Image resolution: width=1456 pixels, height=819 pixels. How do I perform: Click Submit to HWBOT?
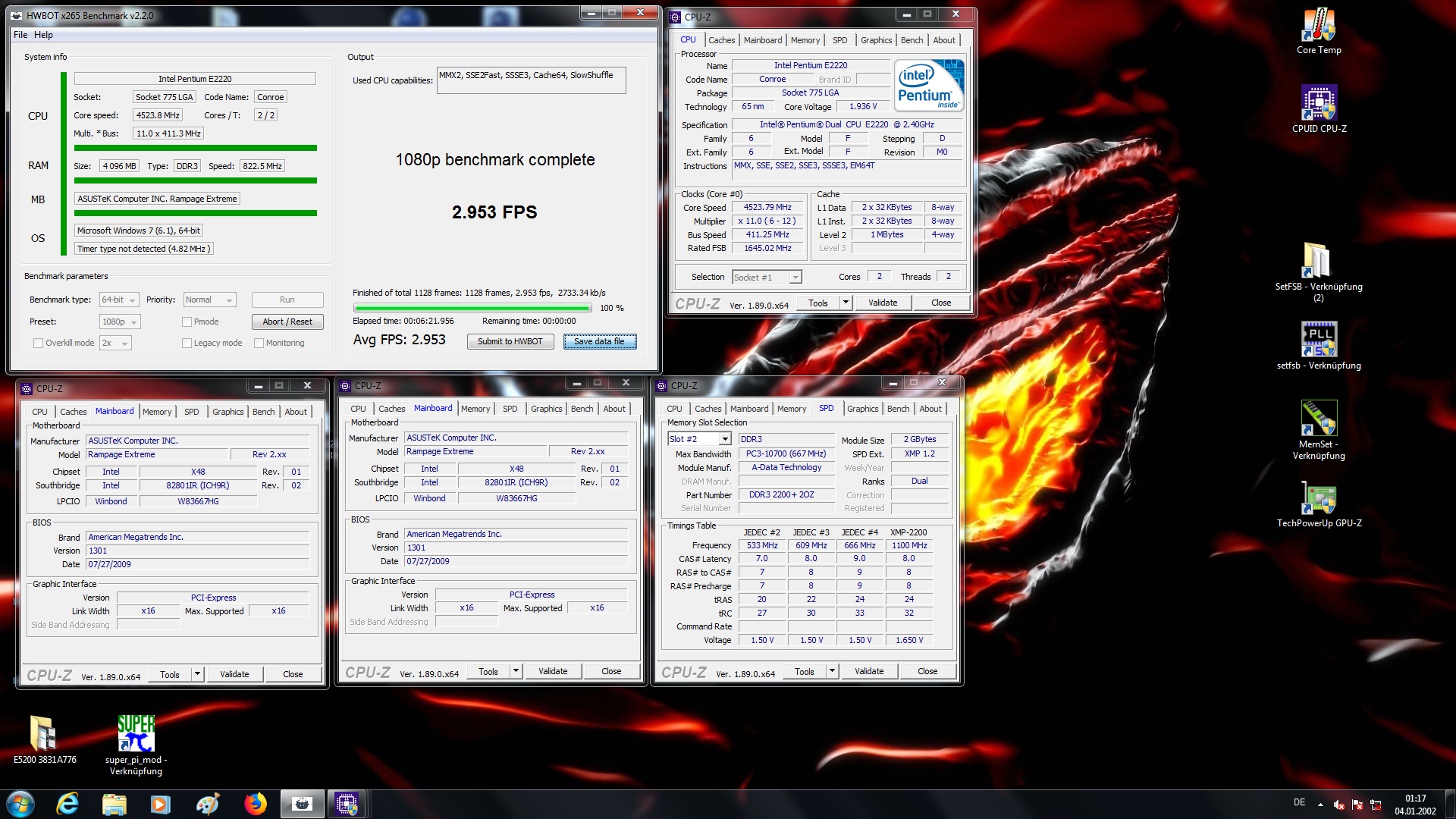(x=510, y=341)
